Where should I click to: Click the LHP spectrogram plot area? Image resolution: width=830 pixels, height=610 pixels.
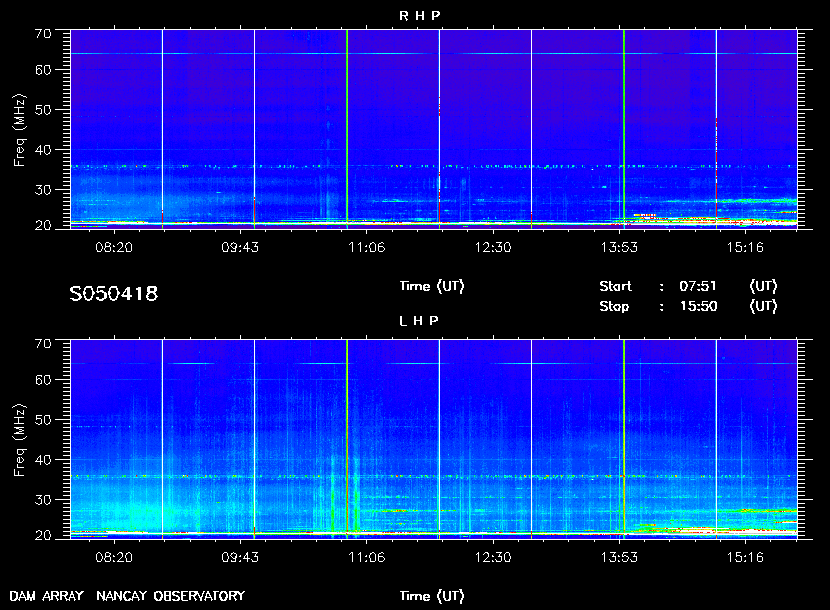tap(434, 439)
